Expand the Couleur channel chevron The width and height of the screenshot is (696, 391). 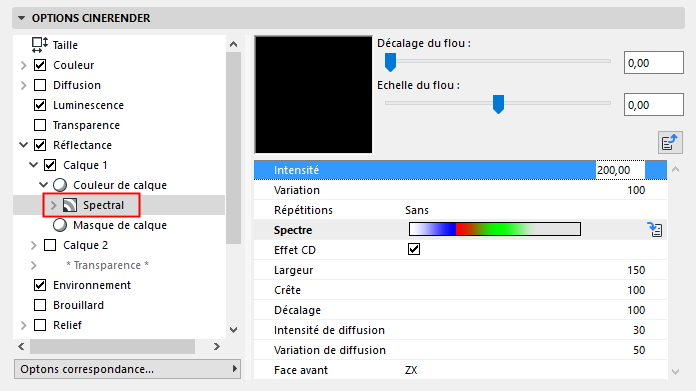24,65
